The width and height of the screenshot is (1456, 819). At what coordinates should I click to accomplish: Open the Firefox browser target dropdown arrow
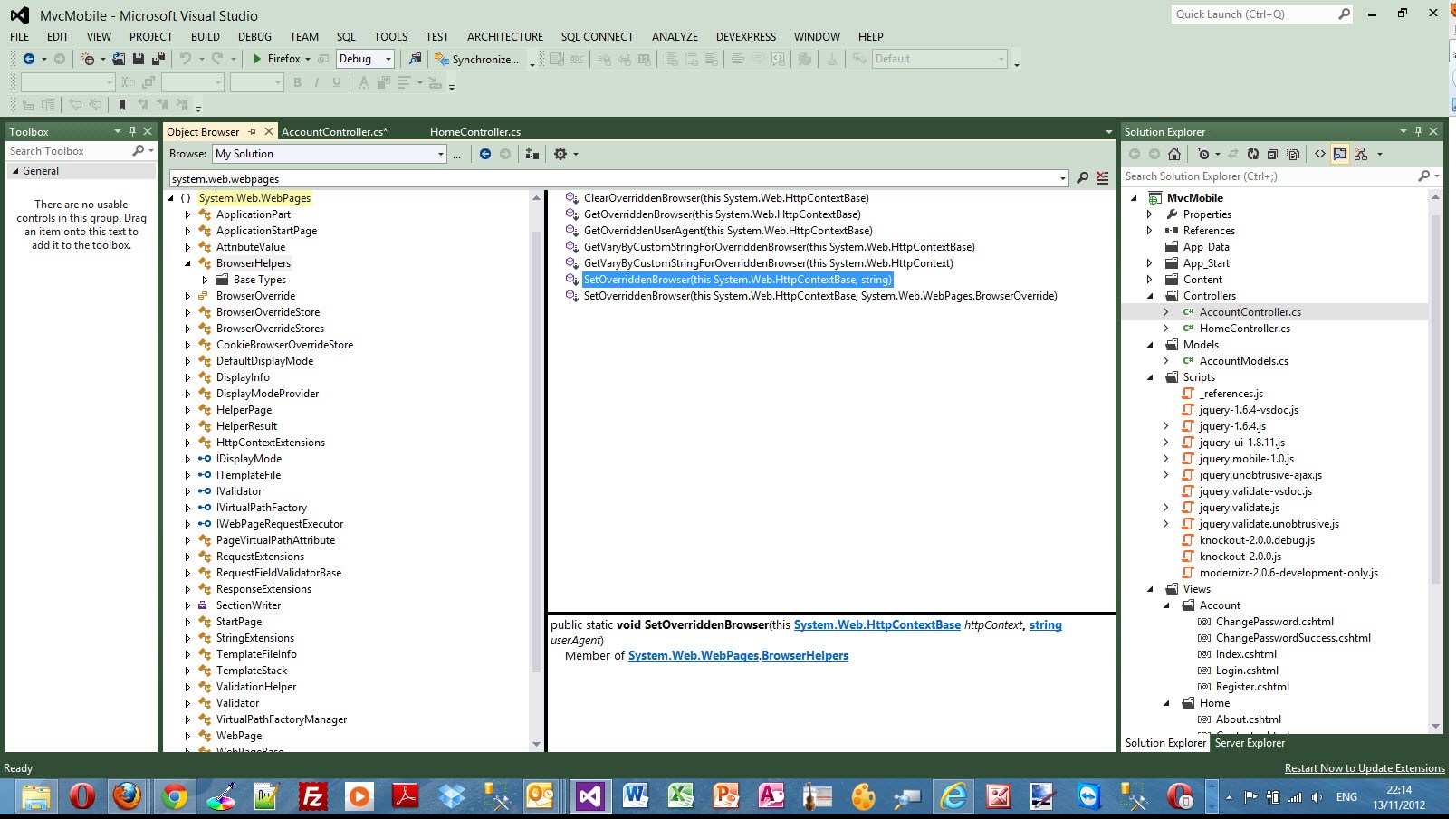pos(308,59)
